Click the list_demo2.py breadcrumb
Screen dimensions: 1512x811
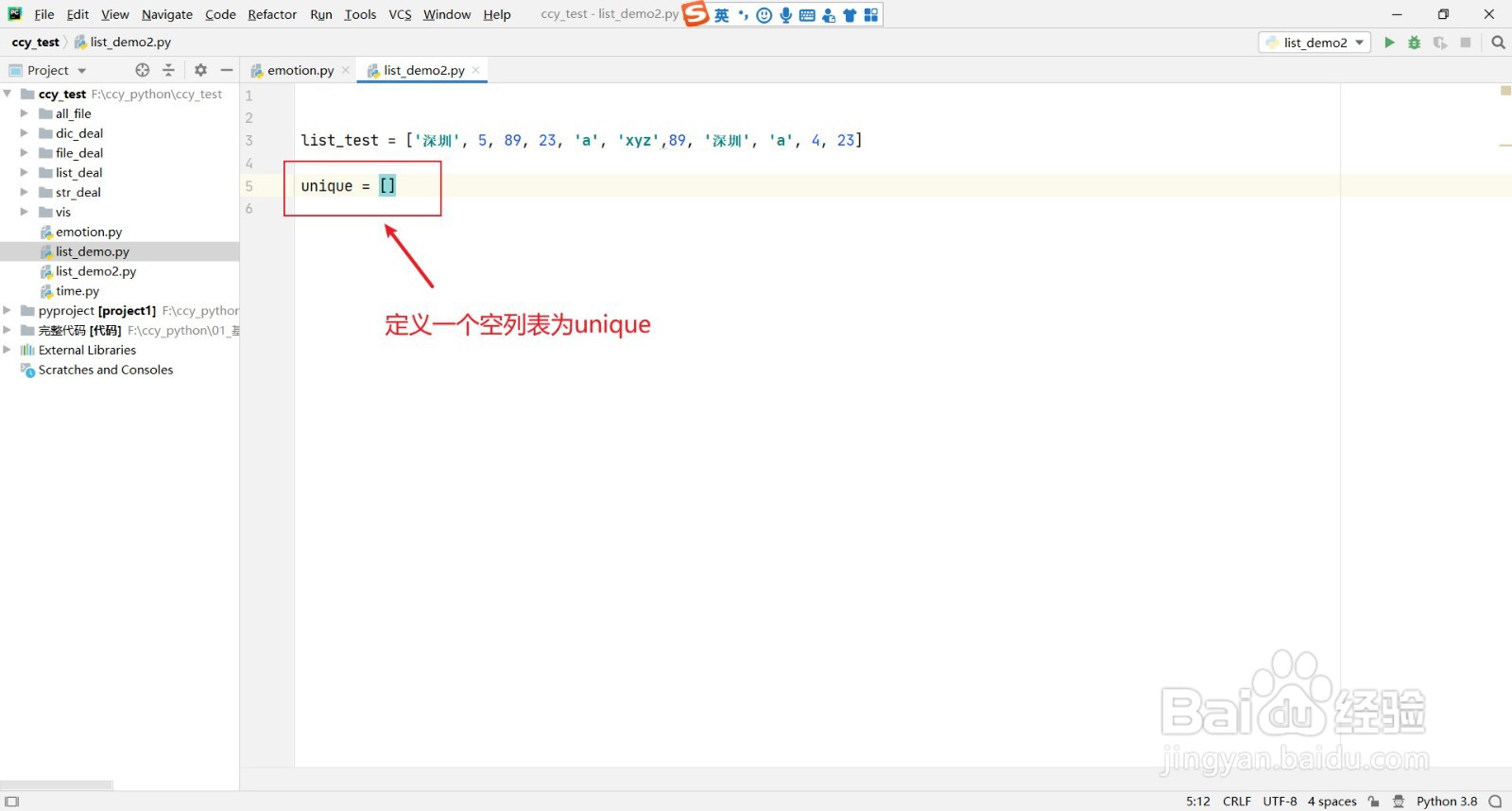(x=123, y=43)
